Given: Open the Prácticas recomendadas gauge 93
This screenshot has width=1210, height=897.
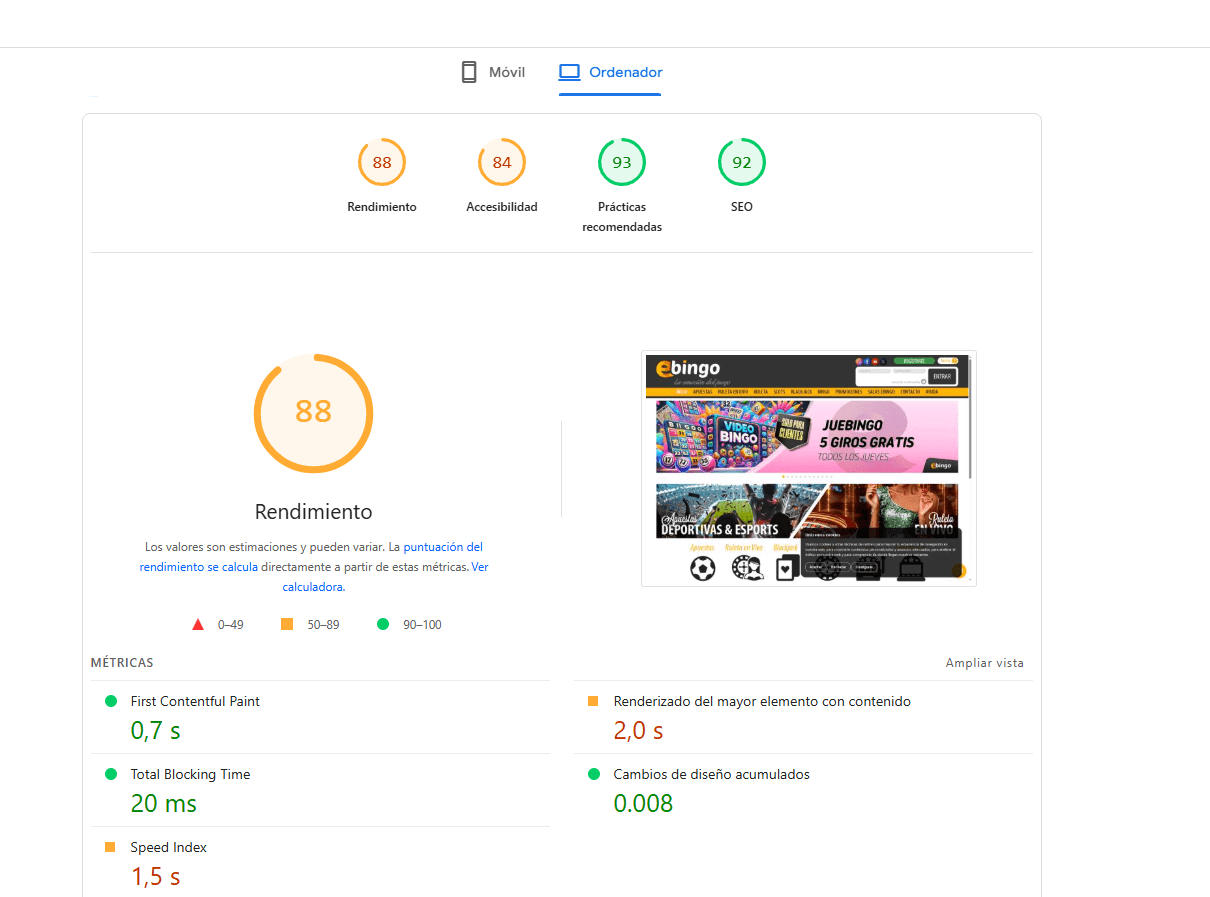Looking at the screenshot, I should point(622,162).
